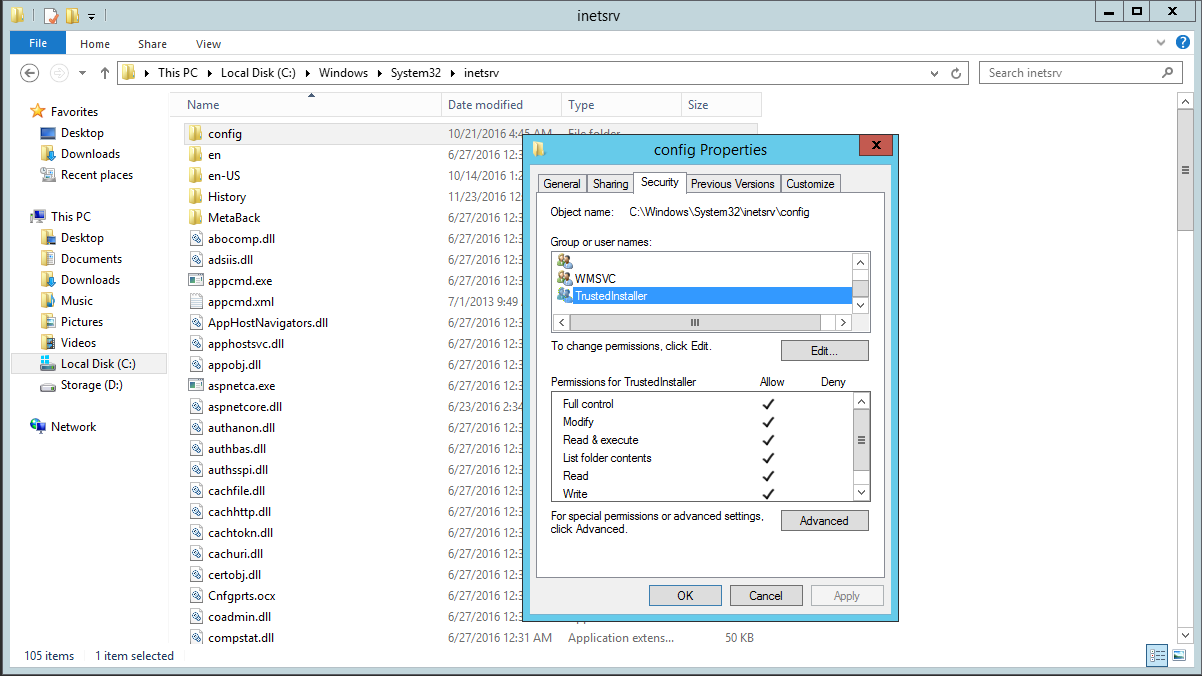
Task: Select the config folder icon in file list
Action: click(x=196, y=134)
